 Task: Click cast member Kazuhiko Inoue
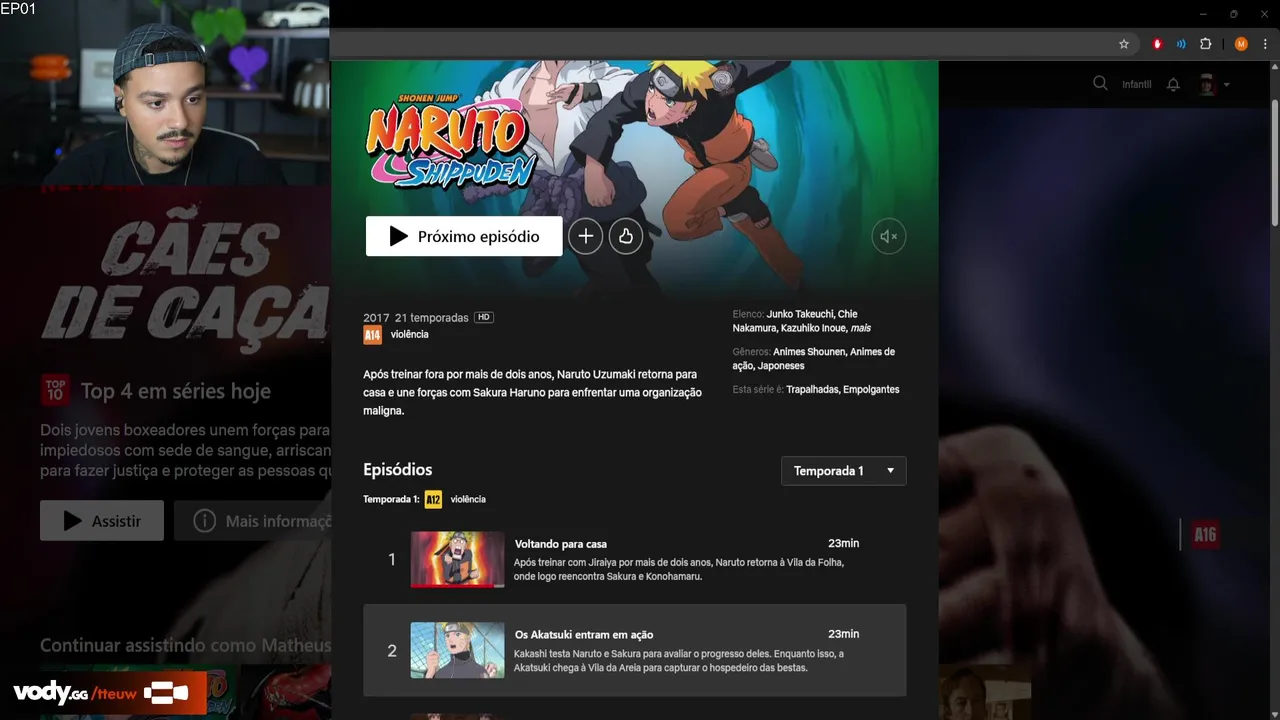(813, 328)
